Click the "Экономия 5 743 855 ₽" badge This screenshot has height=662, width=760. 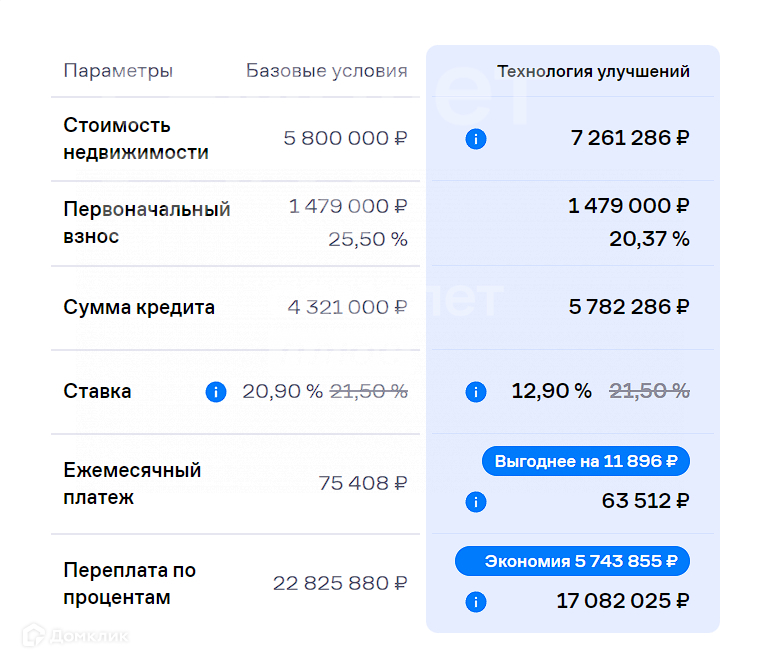pyautogui.click(x=572, y=561)
